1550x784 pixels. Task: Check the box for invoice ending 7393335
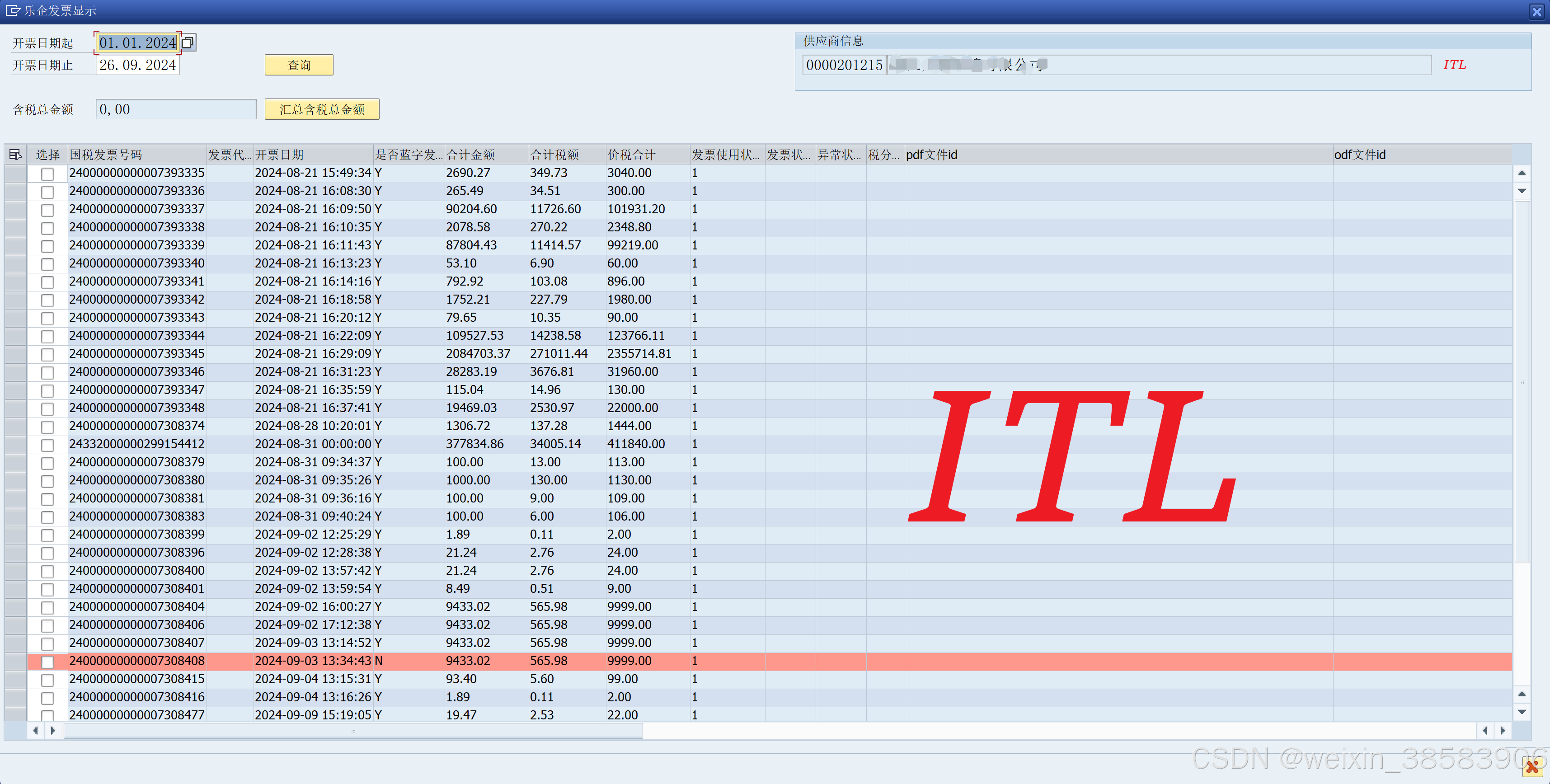[x=47, y=173]
